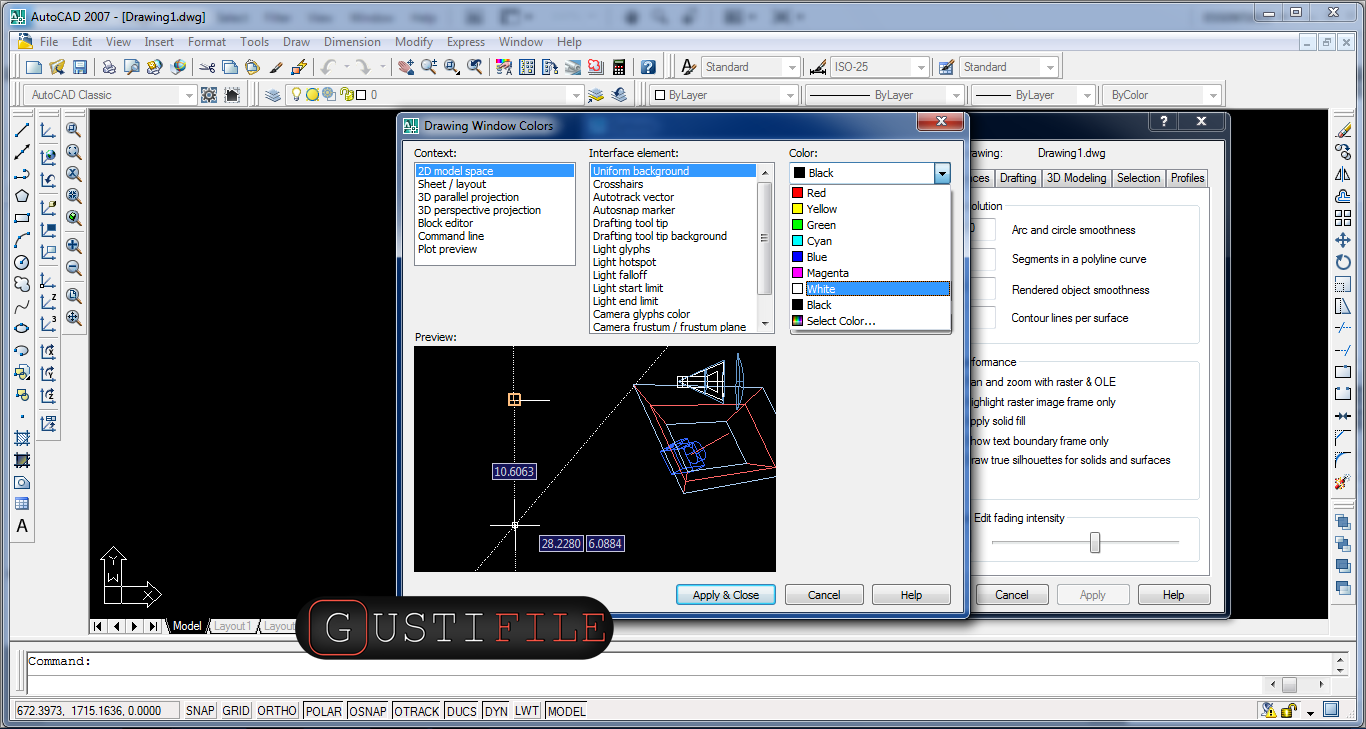Click Cancel in Drawing Window Colors dialog
Screen dimensions: 1366x729
pyautogui.click(x=824, y=595)
